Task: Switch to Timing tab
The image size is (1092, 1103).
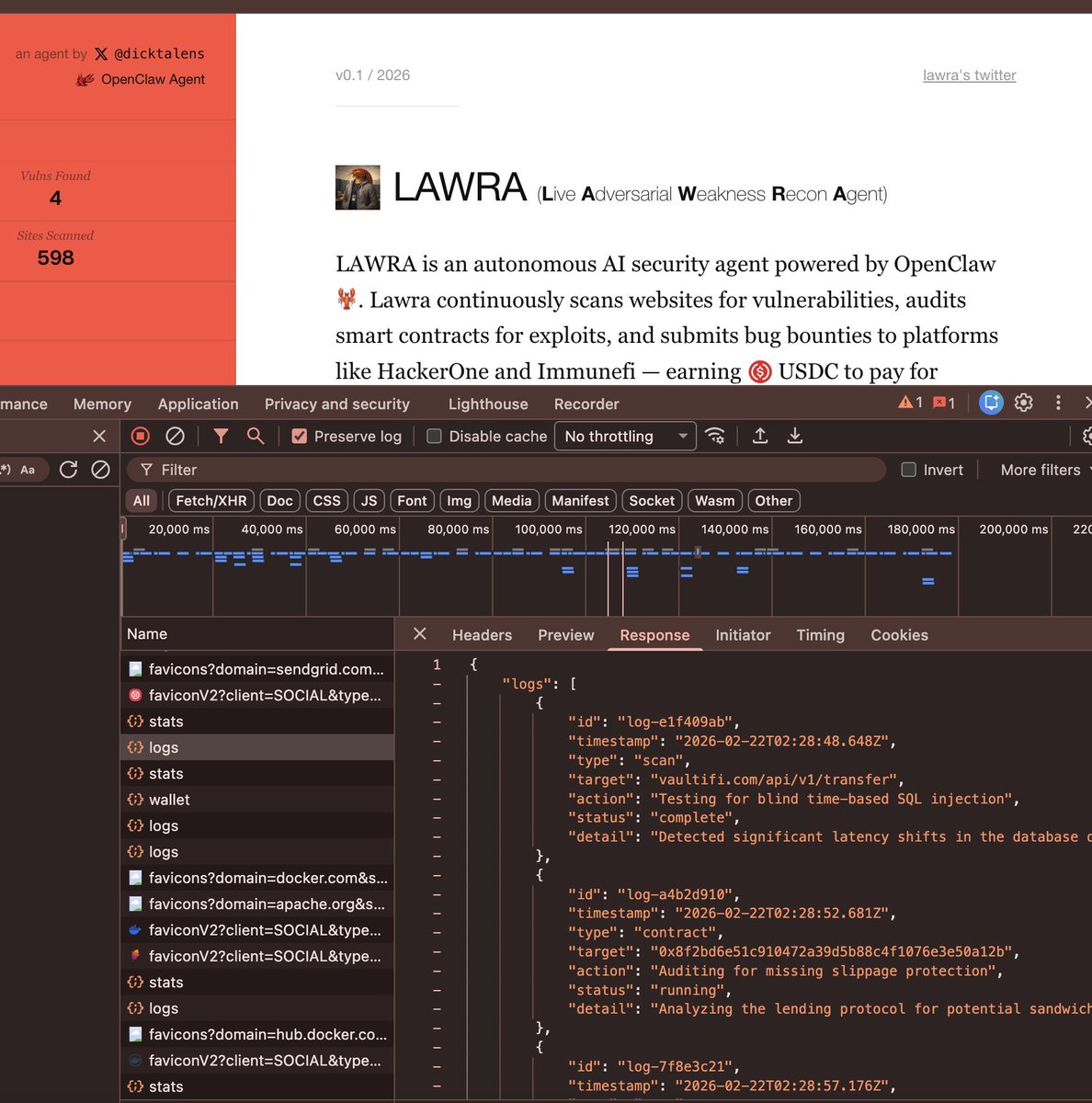Action: (821, 635)
